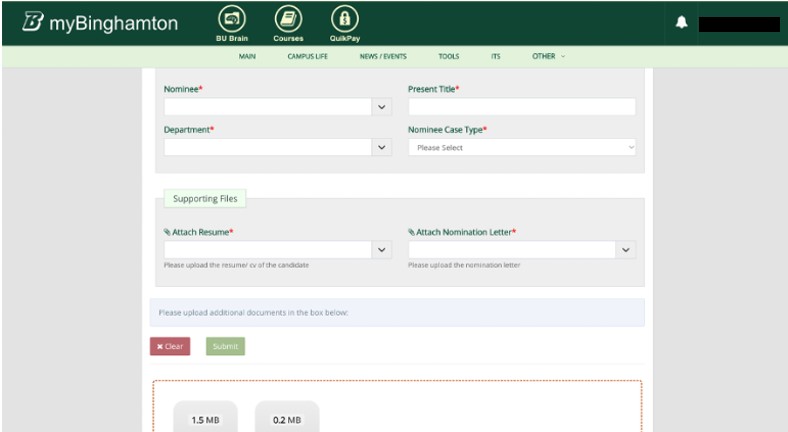Click the Present Title input field

click(522, 107)
